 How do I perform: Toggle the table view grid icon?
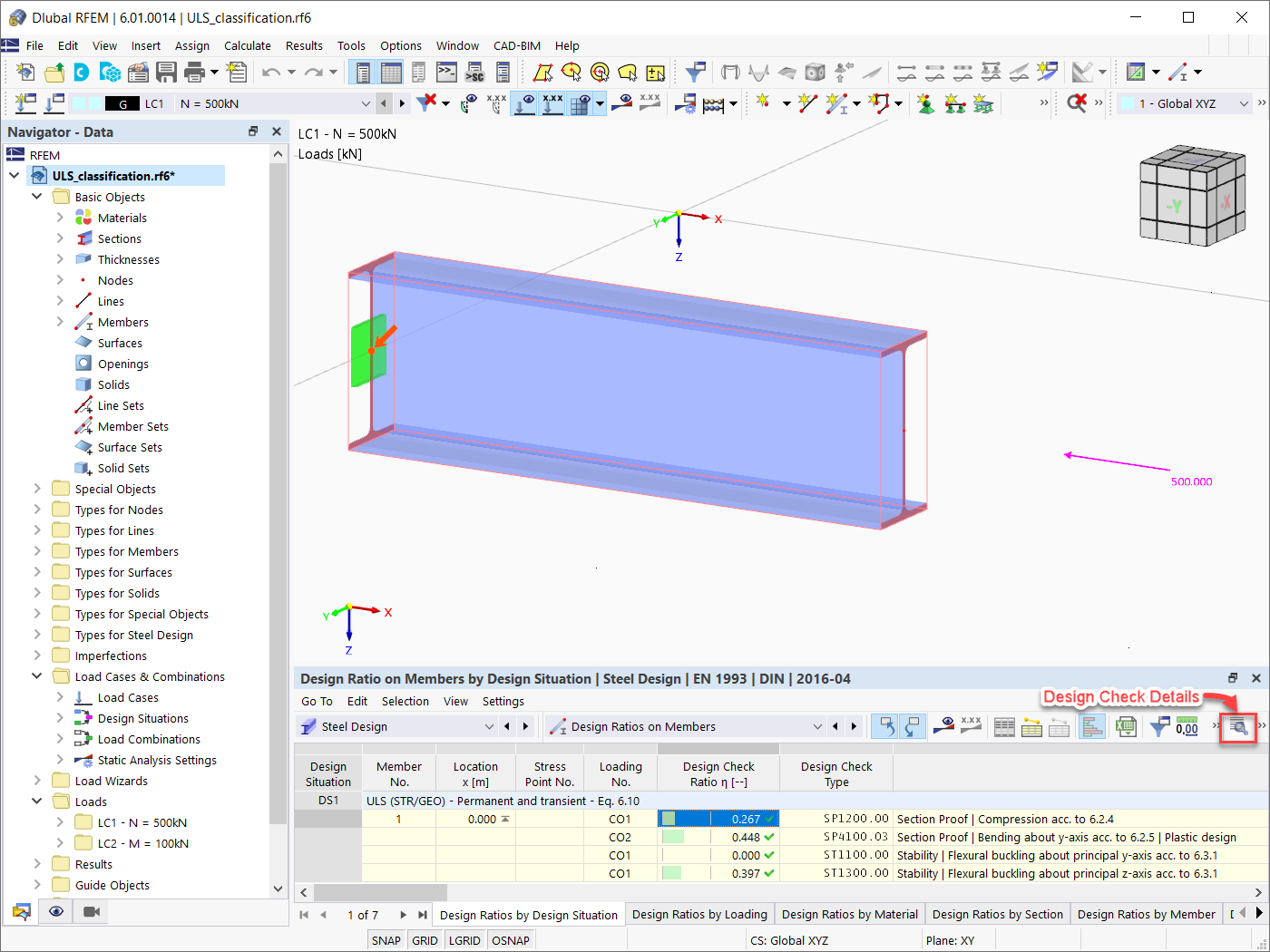click(1004, 726)
